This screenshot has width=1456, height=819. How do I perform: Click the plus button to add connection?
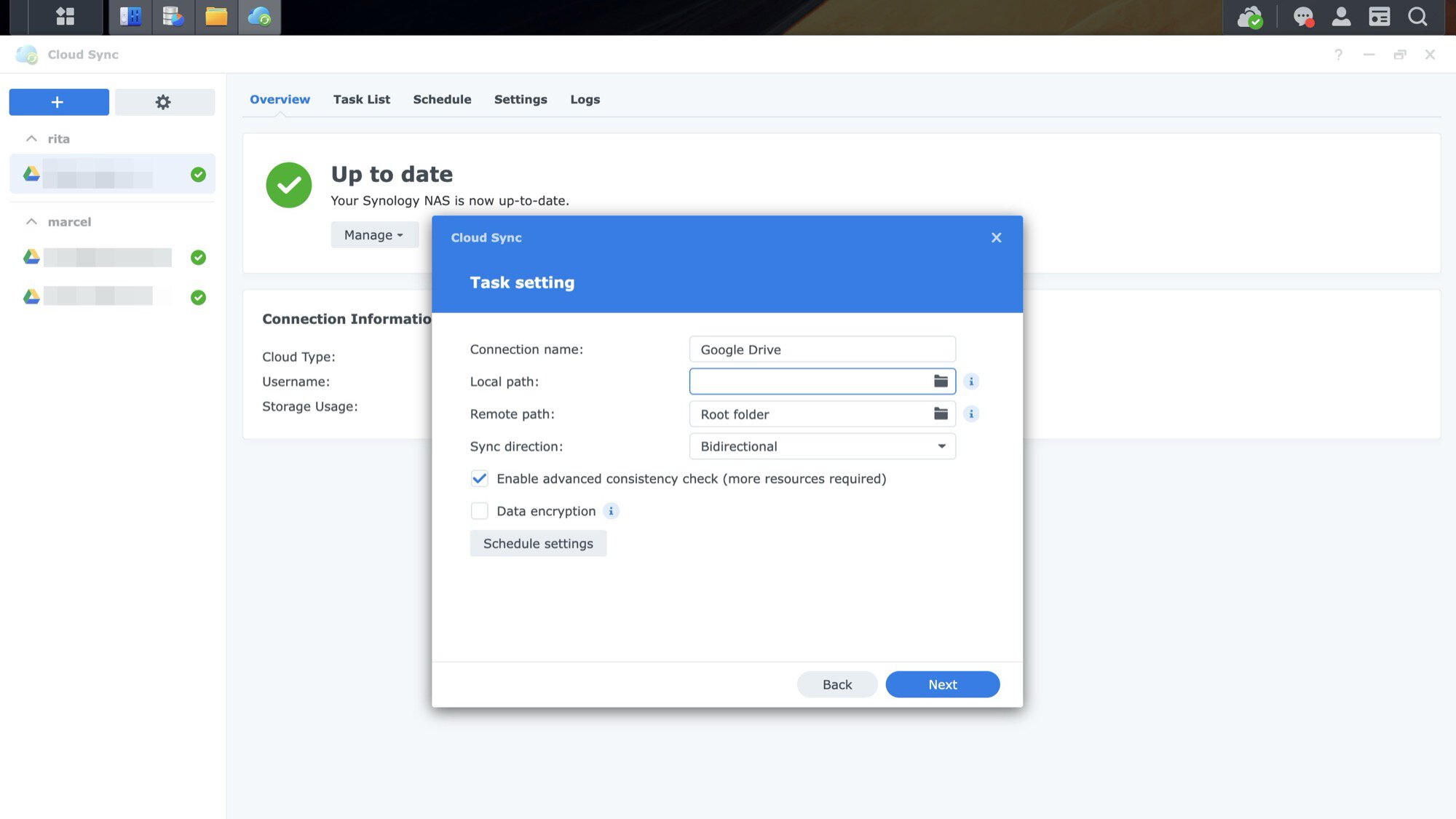(58, 102)
